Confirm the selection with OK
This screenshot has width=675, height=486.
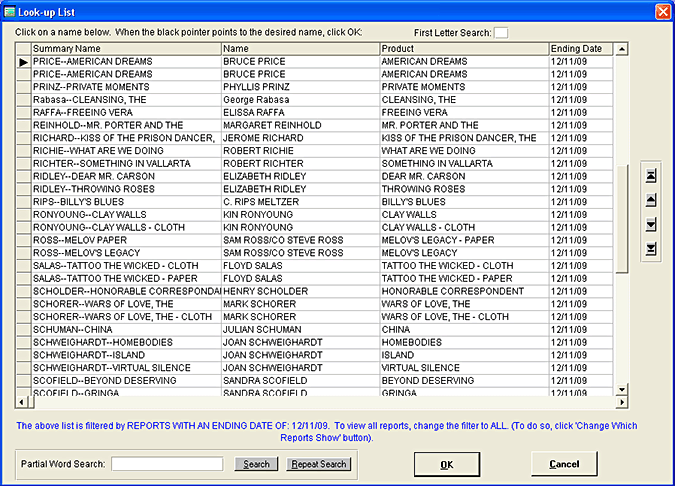pos(446,464)
